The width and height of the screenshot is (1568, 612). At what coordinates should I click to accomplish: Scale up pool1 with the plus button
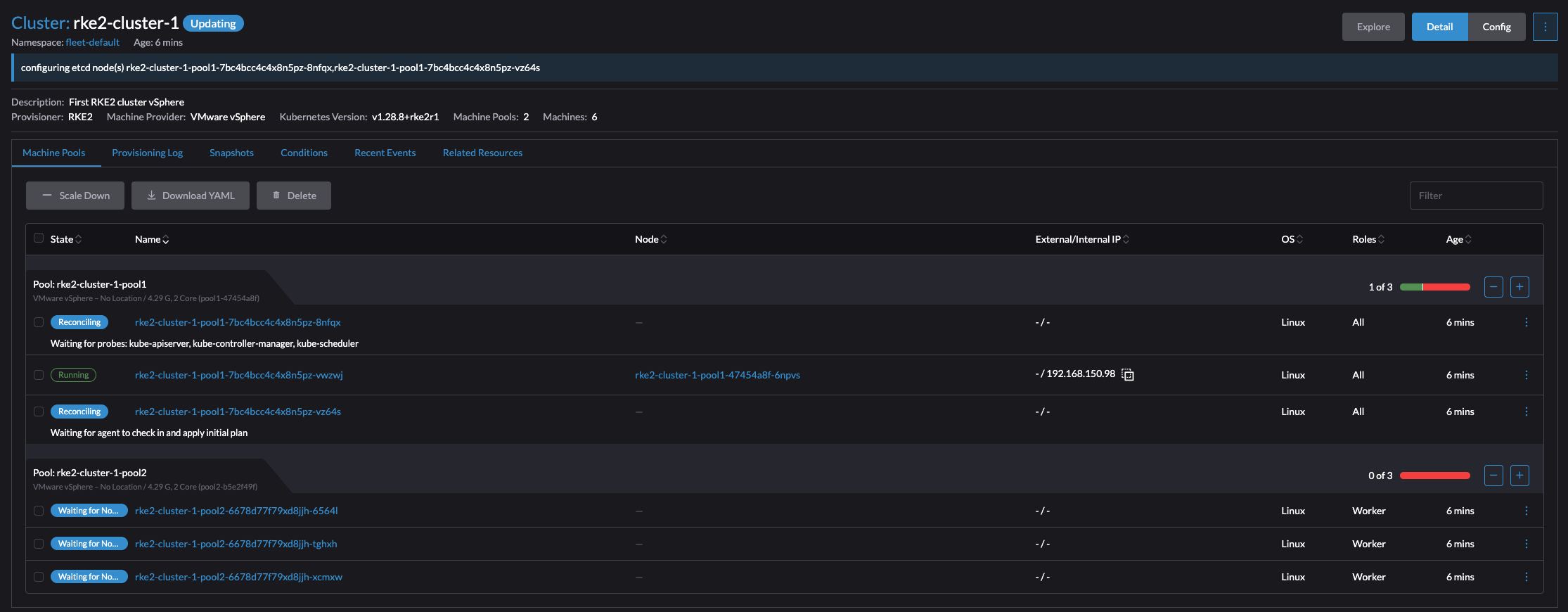point(1519,287)
